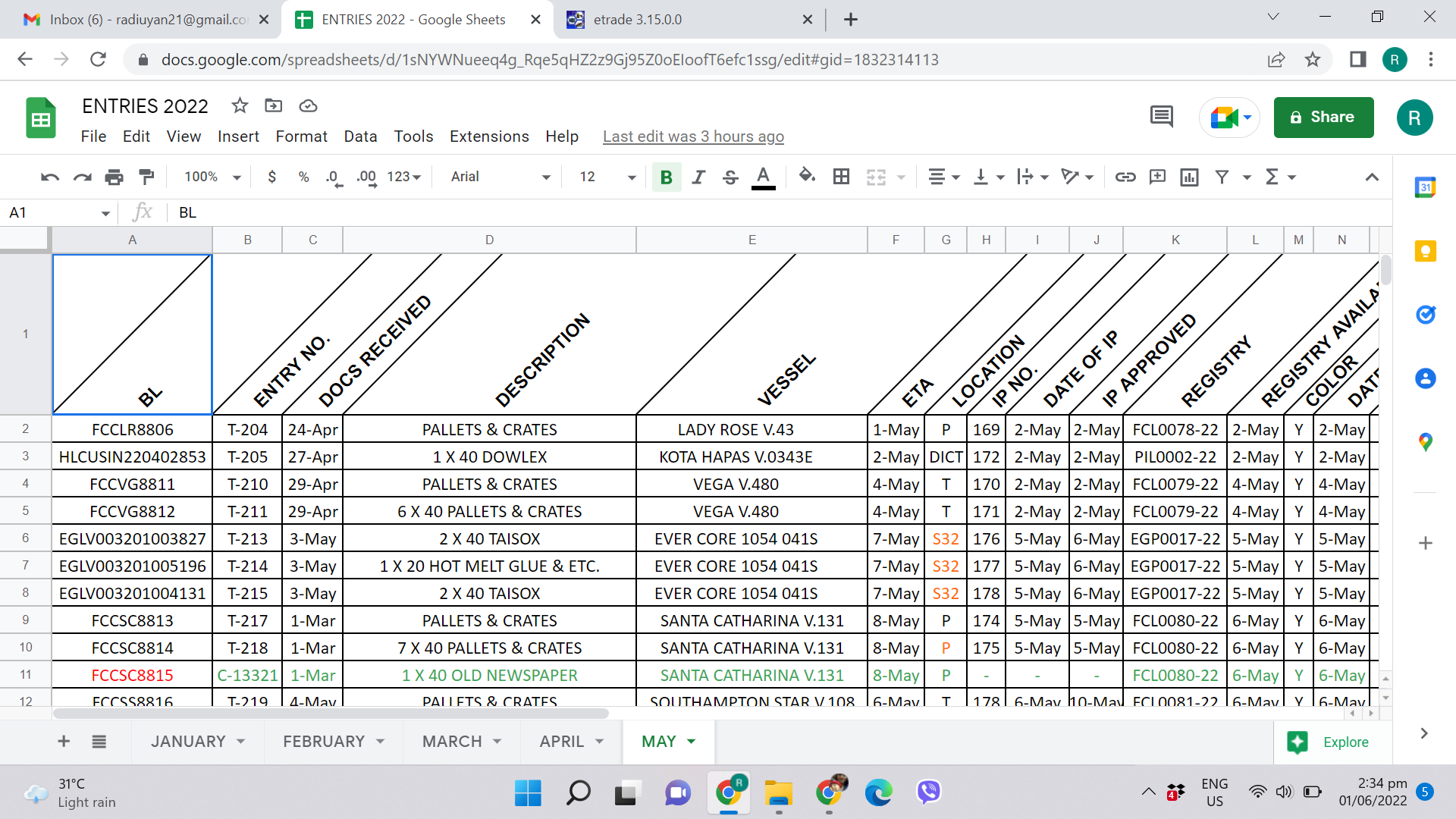Toggle bold formatting
The height and width of the screenshot is (819, 1456).
tap(666, 177)
